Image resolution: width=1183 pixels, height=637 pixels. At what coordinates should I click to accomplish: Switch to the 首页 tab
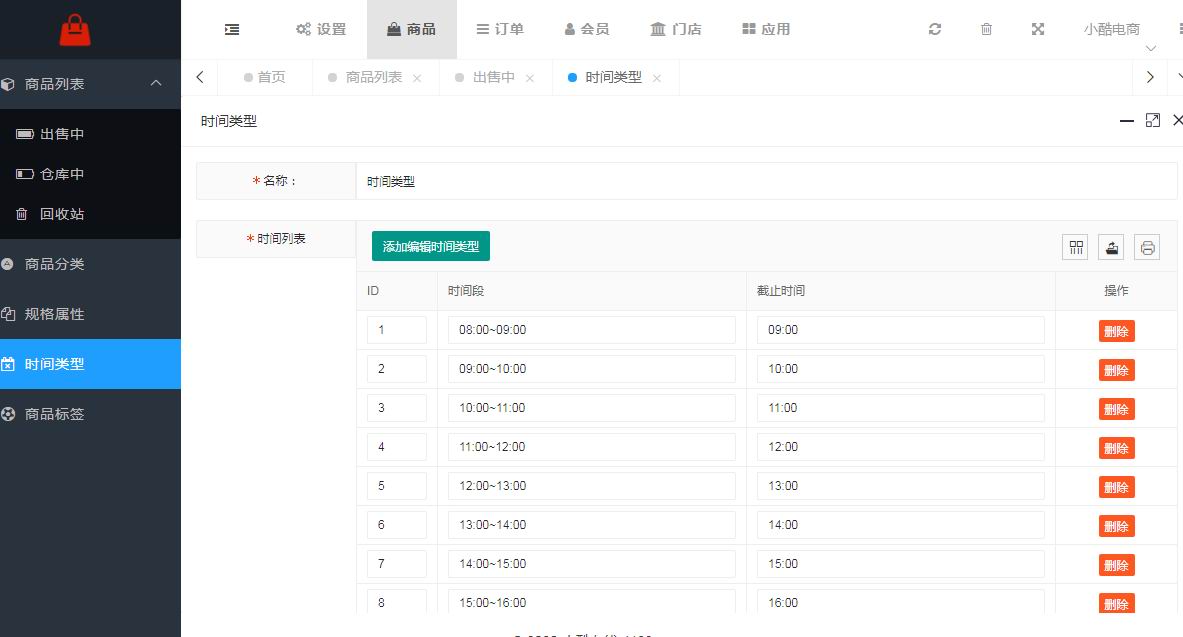(265, 77)
